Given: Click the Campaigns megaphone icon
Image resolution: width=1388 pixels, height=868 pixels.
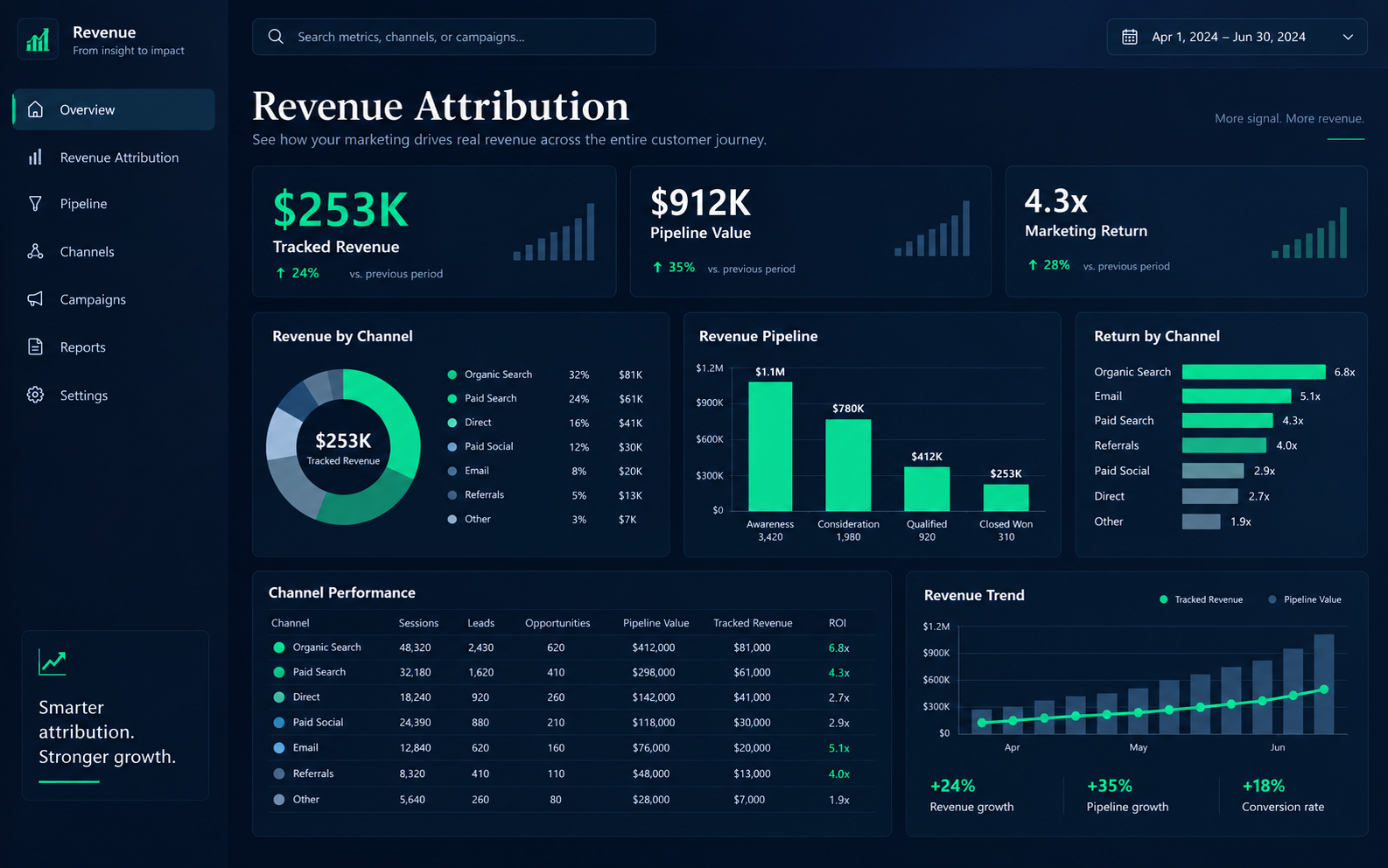Looking at the screenshot, I should click(35, 299).
